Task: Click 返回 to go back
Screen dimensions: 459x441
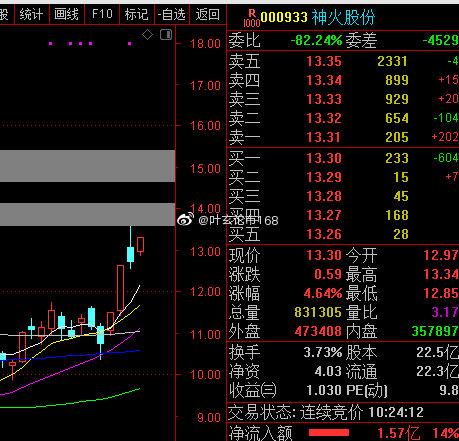Action: click(x=208, y=15)
